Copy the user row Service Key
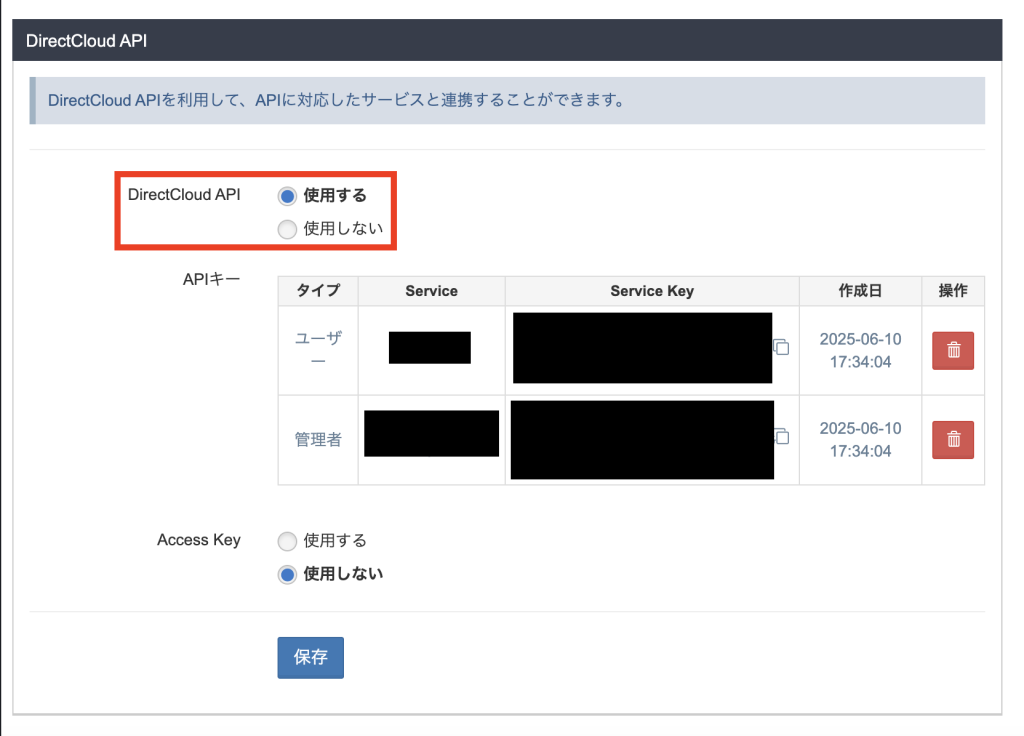Screen dimensions: 1024x736 pyautogui.click(x=782, y=348)
